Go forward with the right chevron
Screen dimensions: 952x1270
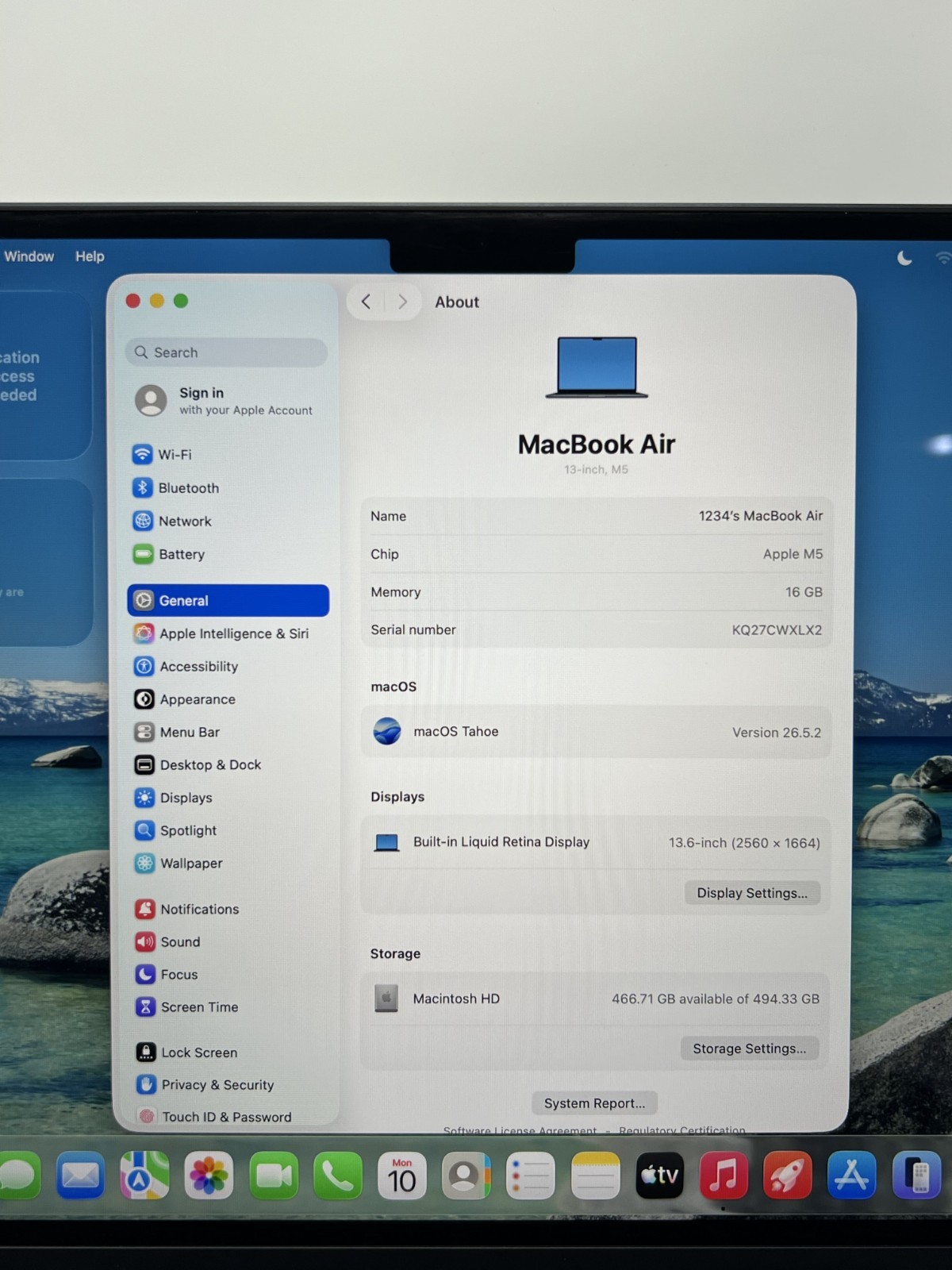(402, 302)
